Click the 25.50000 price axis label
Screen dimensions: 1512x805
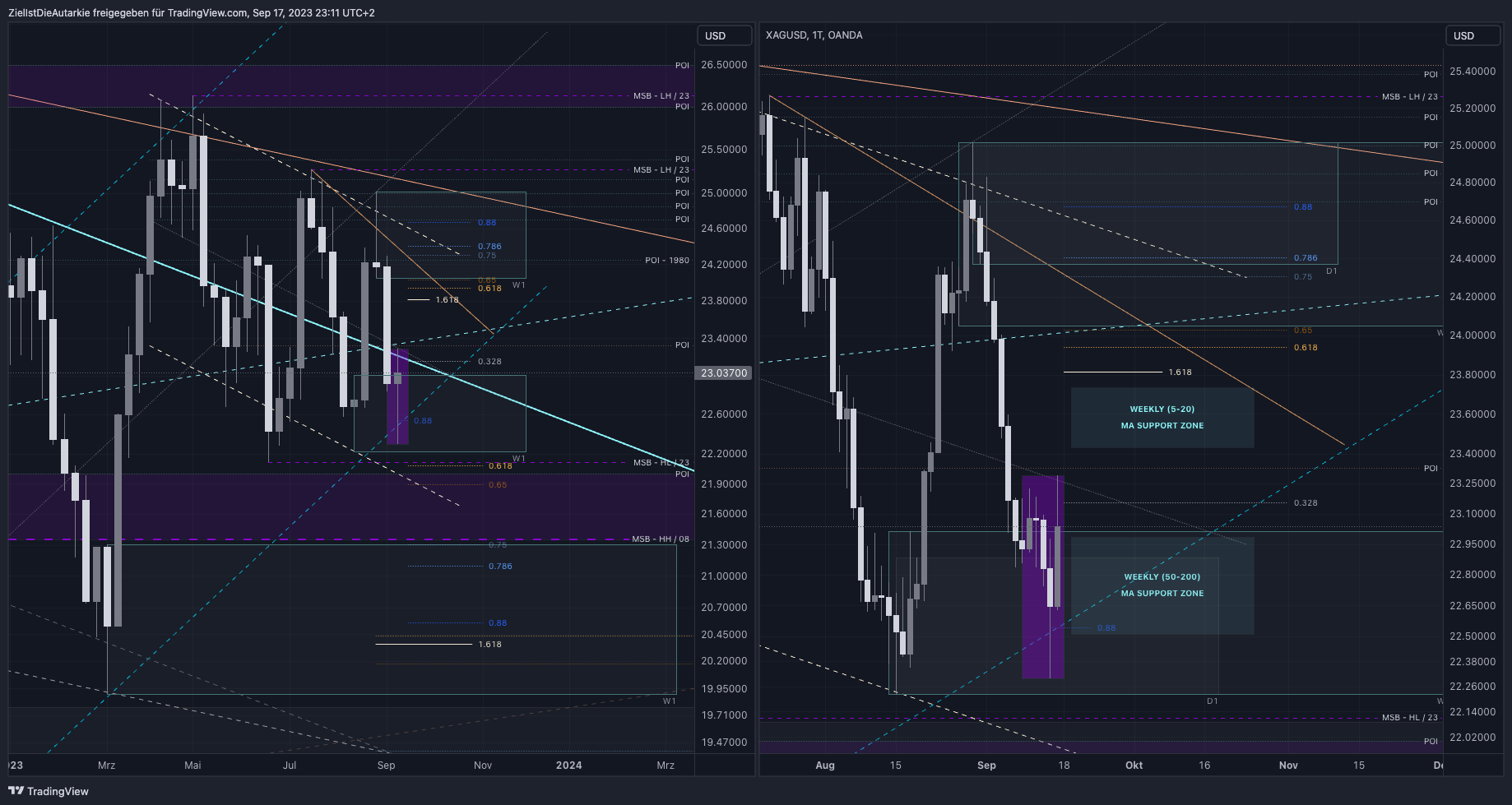[x=724, y=150]
